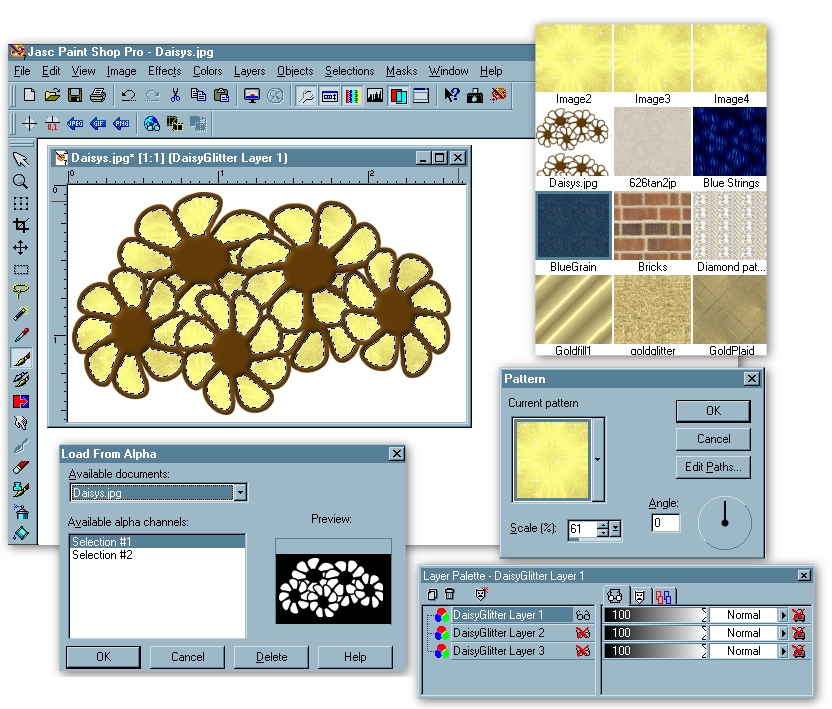
Task: Click the GIF export icon
Action: [x=98, y=124]
